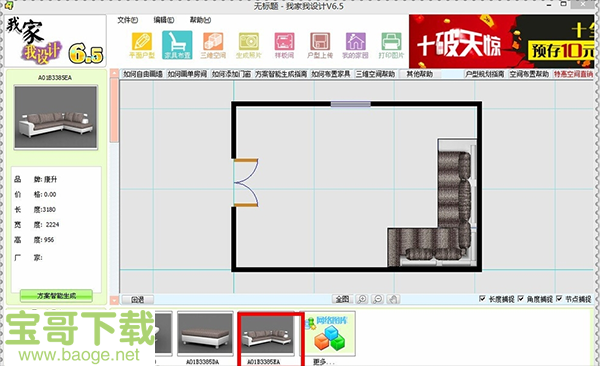Switch to the 三维空间 3D space view

tap(213, 45)
